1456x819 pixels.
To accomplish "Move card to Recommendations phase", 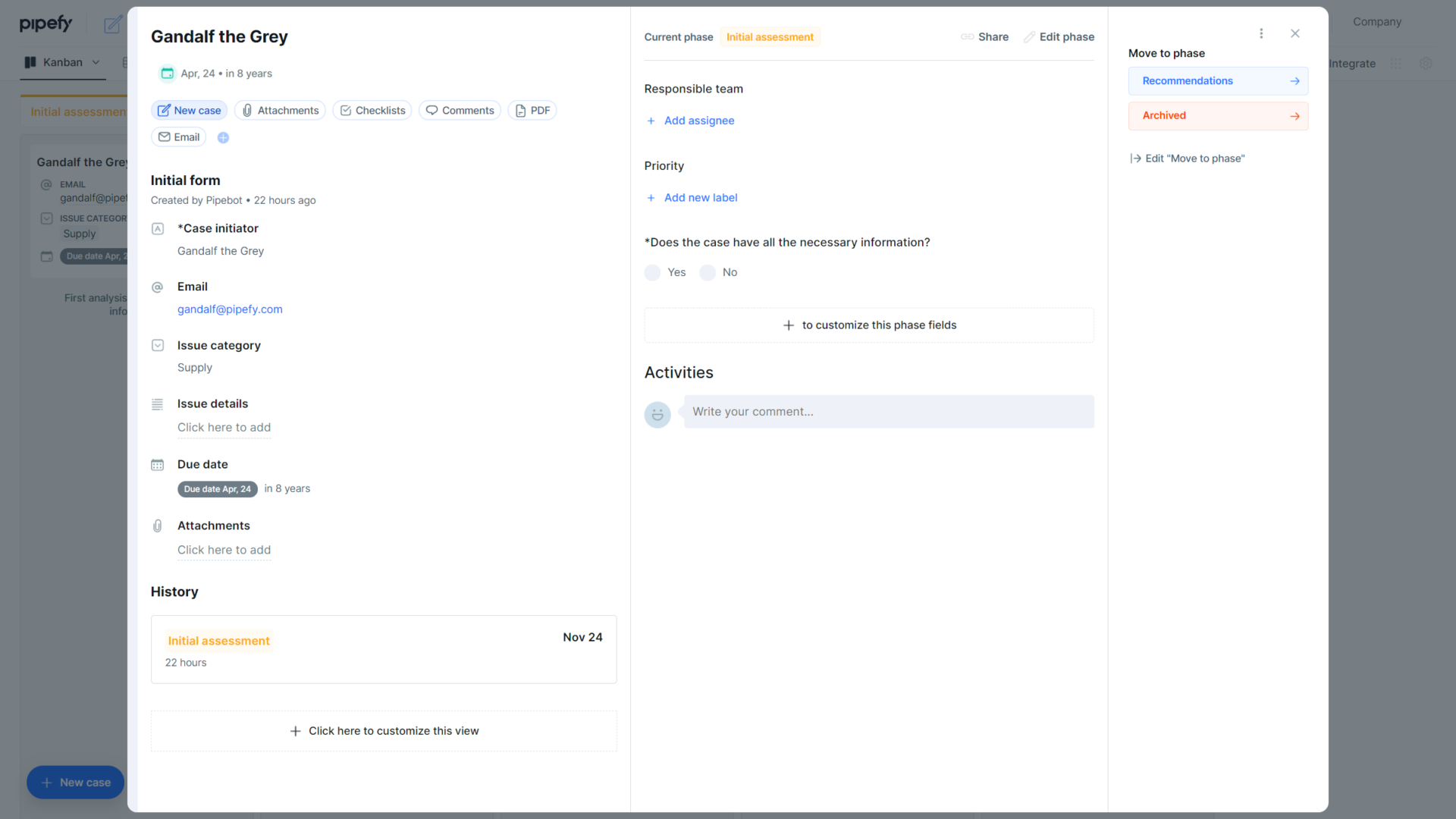I will [1218, 80].
